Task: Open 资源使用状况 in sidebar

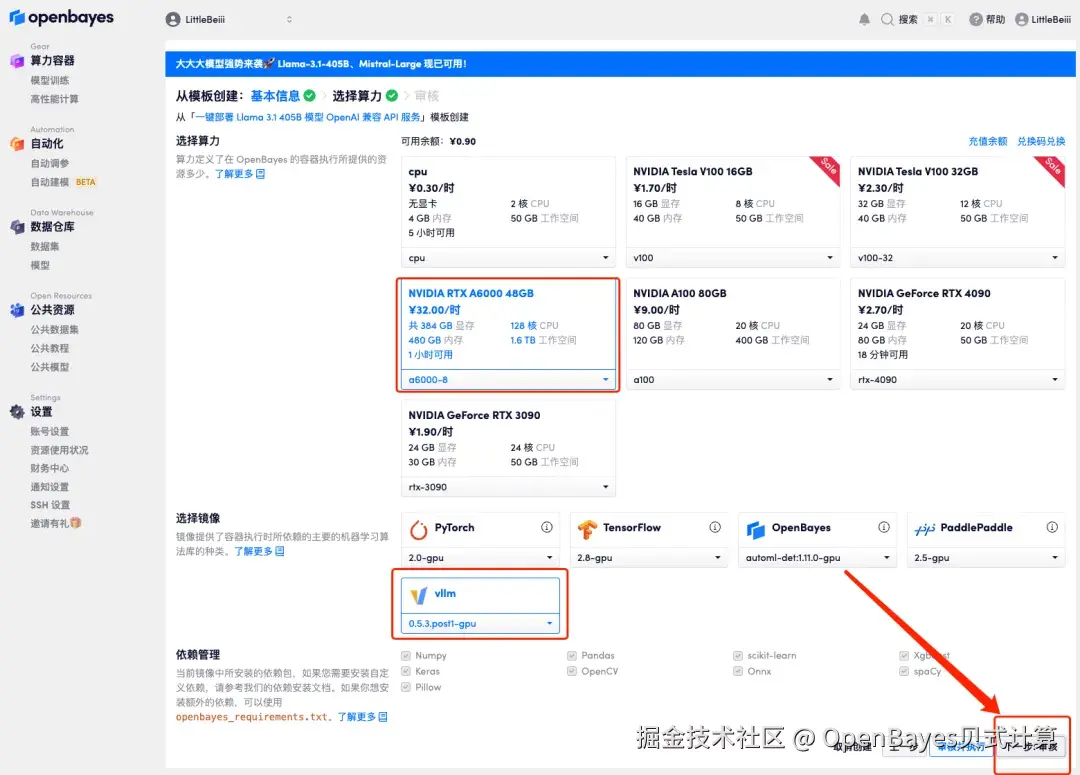Action: coord(59,450)
